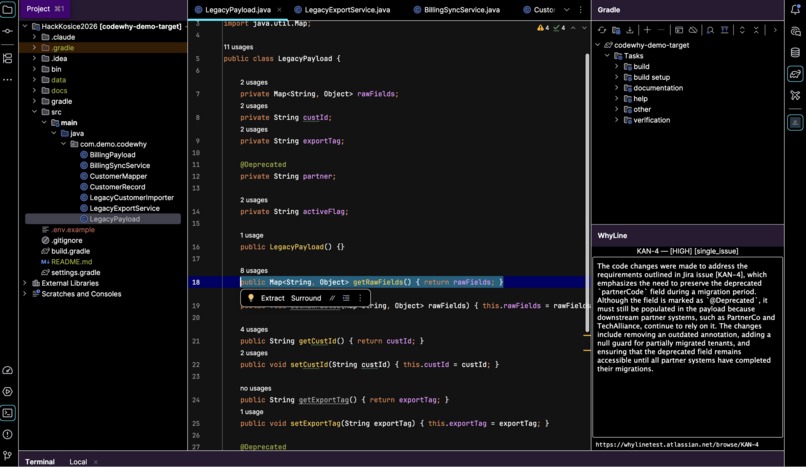Toggle Gradle offline mode cloud icon
Screen dimensions: 806x467
693,30
